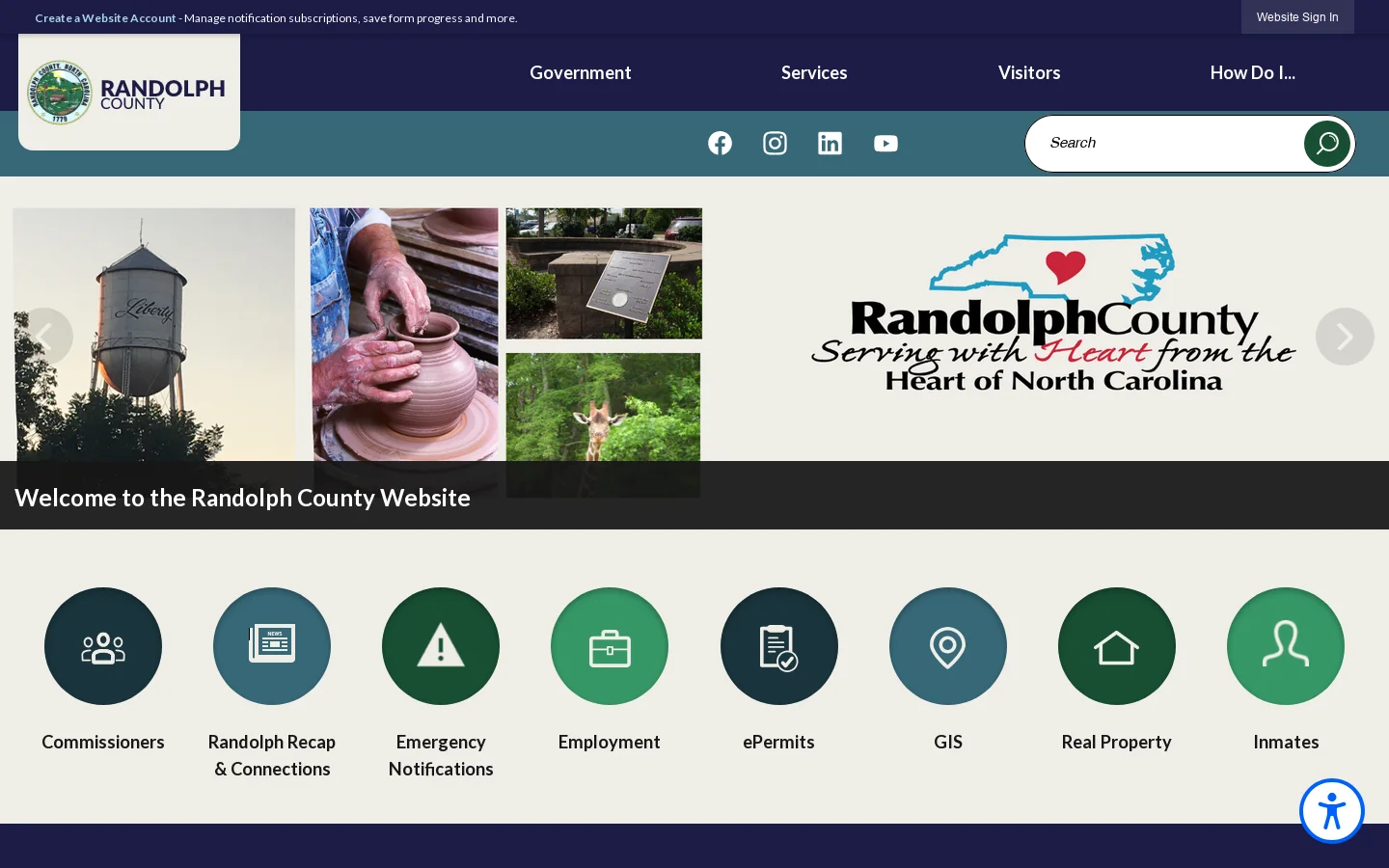Open the GIS text link
This screenshot has height=868, width=1389.
pyautogui.click(x=948, y=742)
